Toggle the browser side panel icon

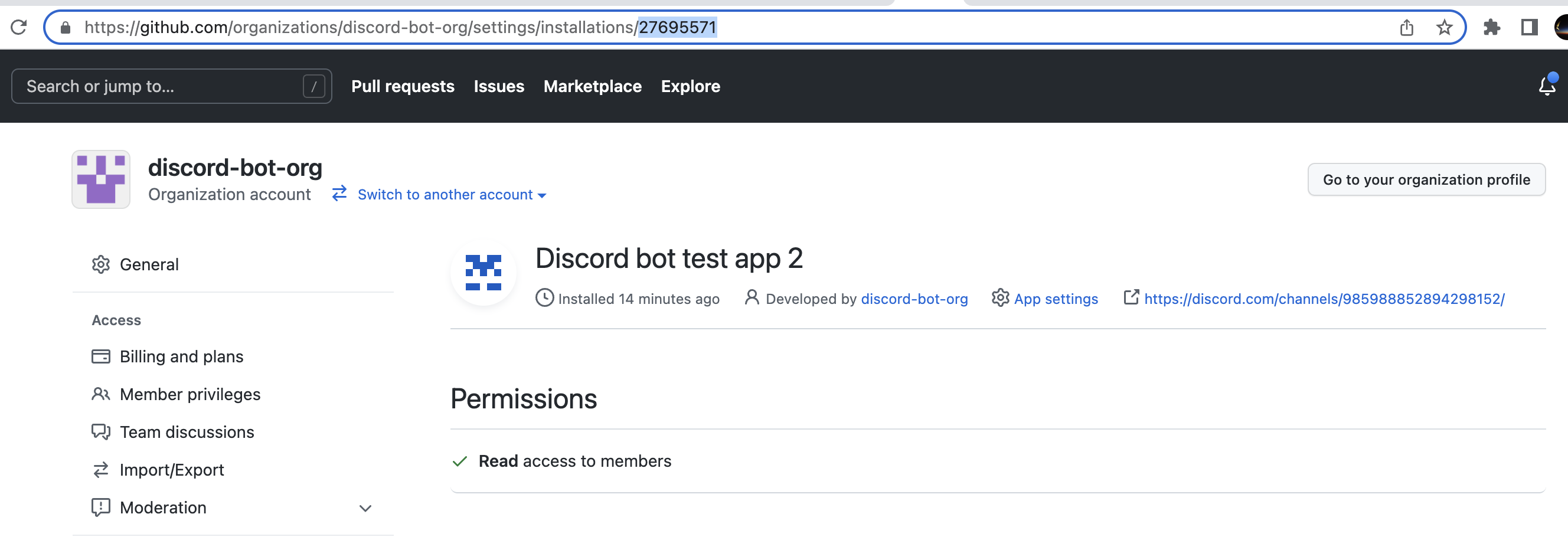1529,27
